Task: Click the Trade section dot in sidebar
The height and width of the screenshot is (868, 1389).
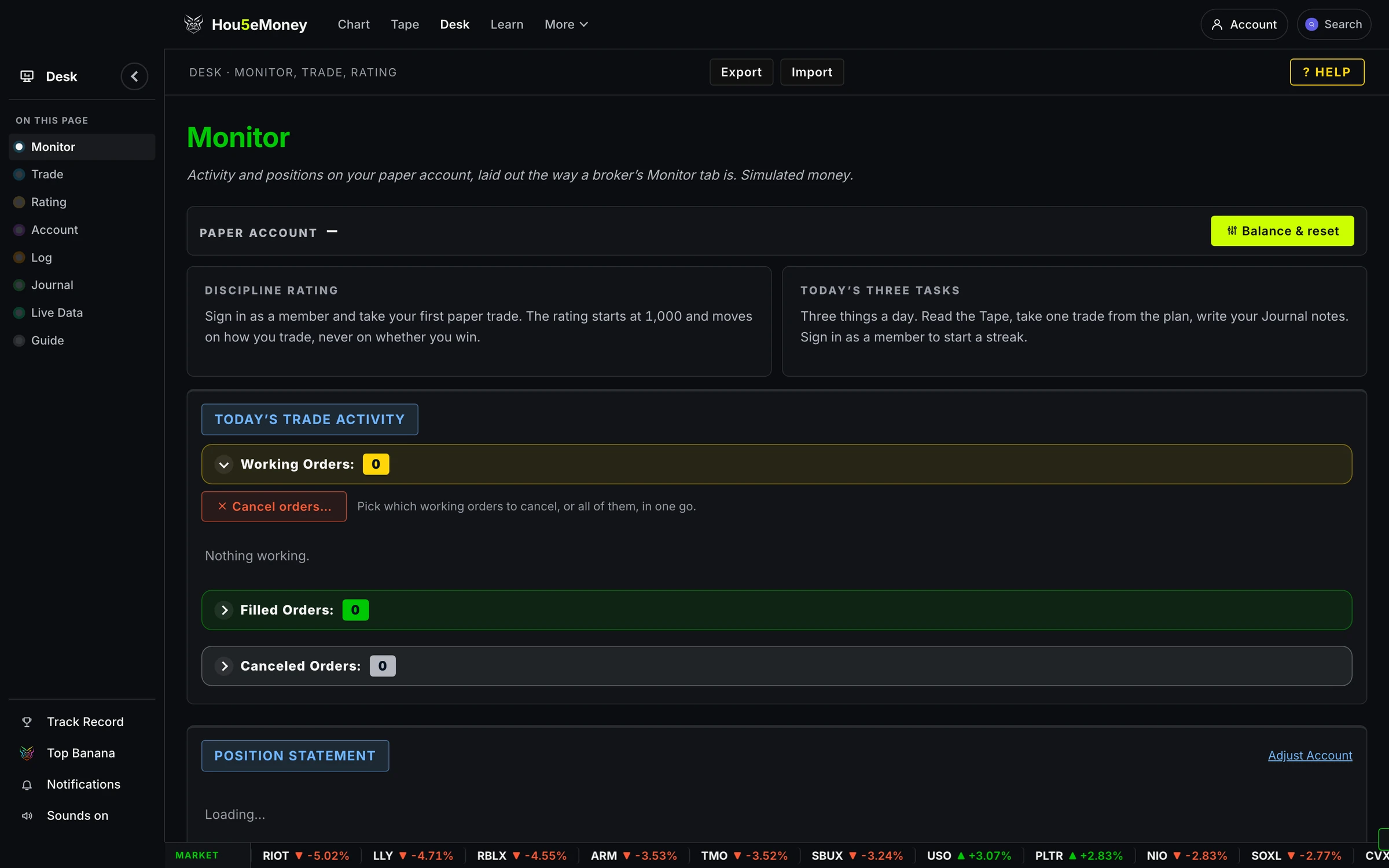Action: [x=19, y=174]
